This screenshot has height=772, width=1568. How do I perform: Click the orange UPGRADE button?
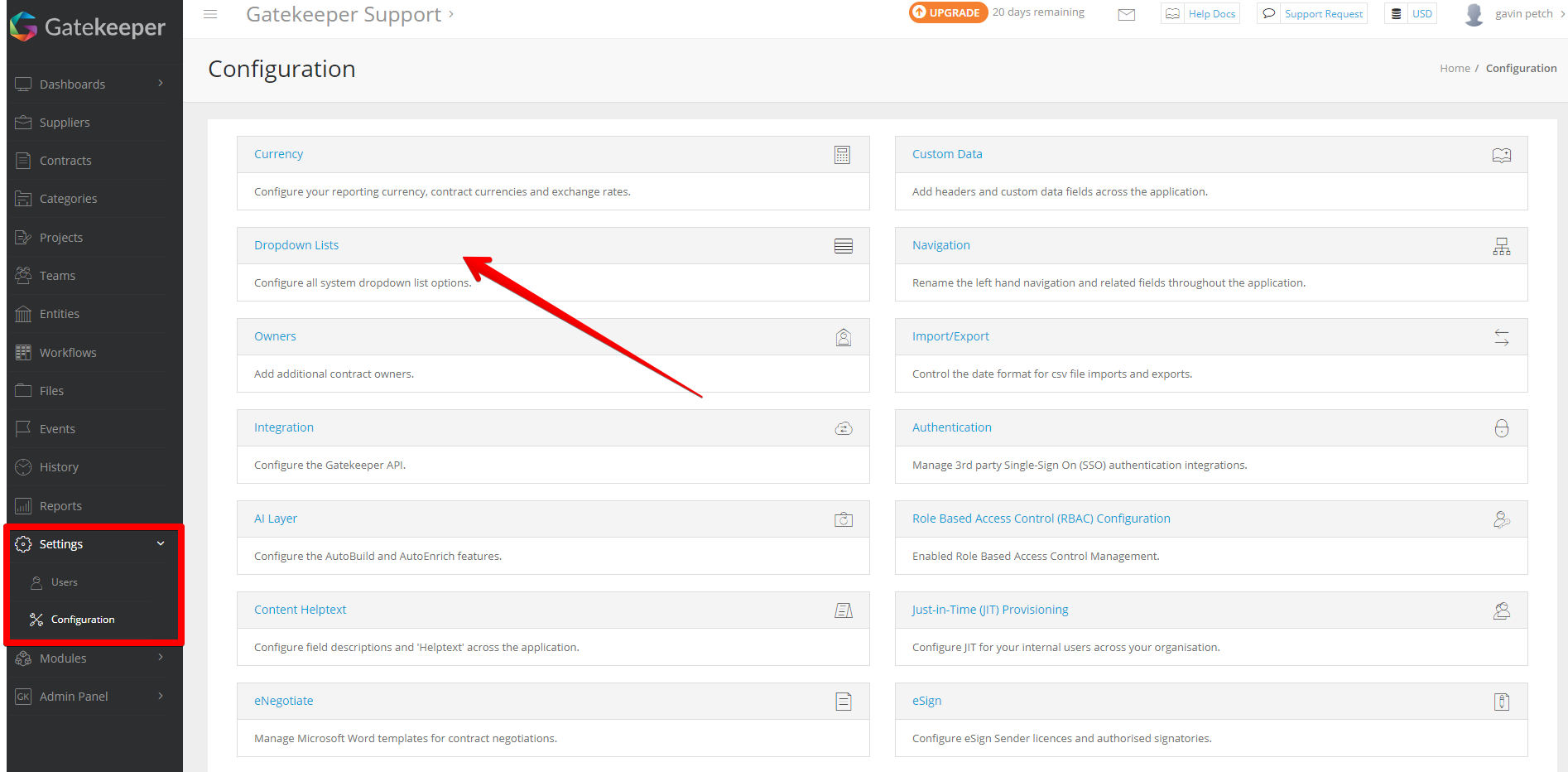point(948,12)
